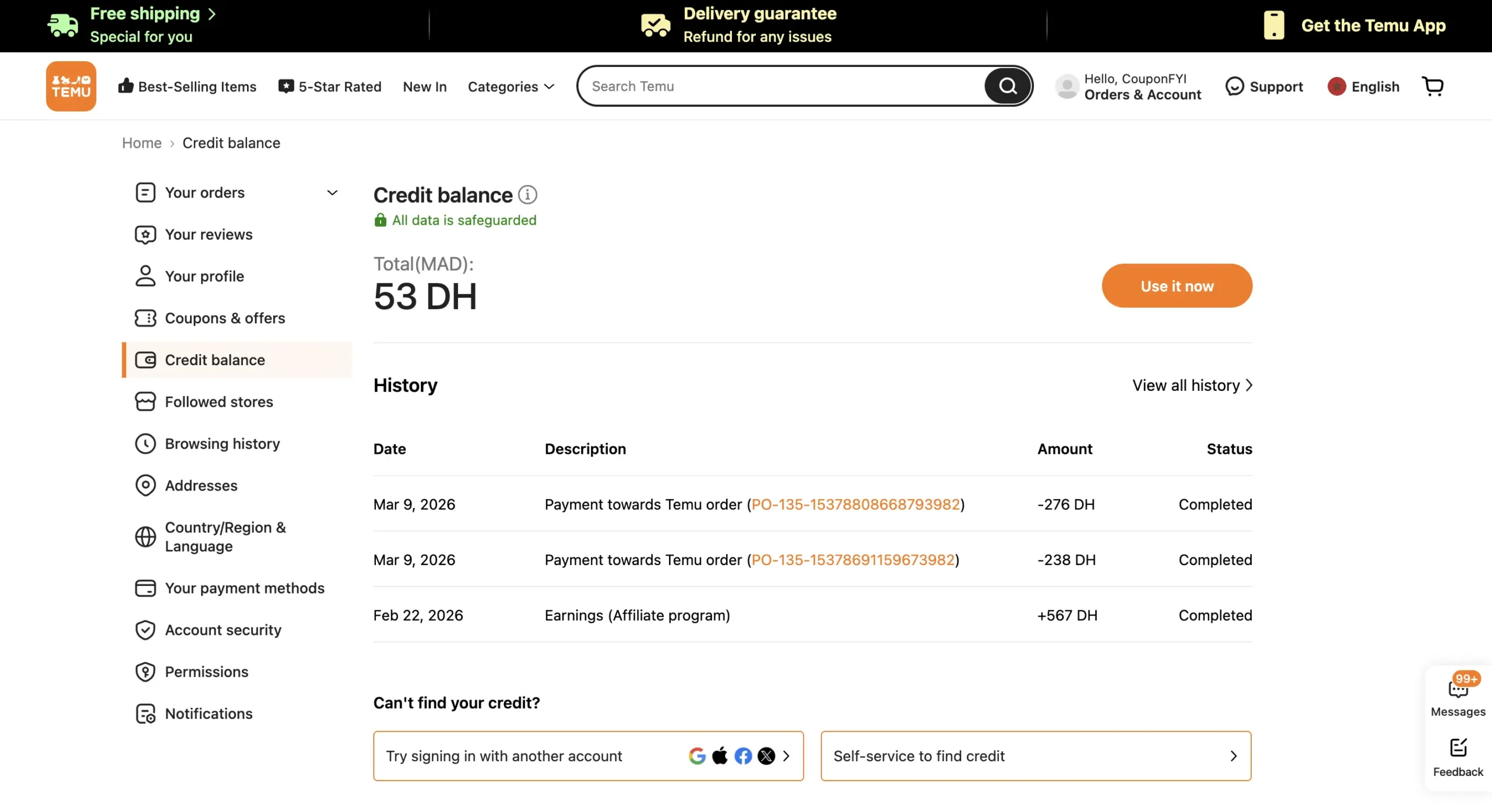The height and width of the screenshot is (812, 1492).
Task: Open order PO-135-15378808668793982 link
Action: pyautogui.click(x=855, y=504)
